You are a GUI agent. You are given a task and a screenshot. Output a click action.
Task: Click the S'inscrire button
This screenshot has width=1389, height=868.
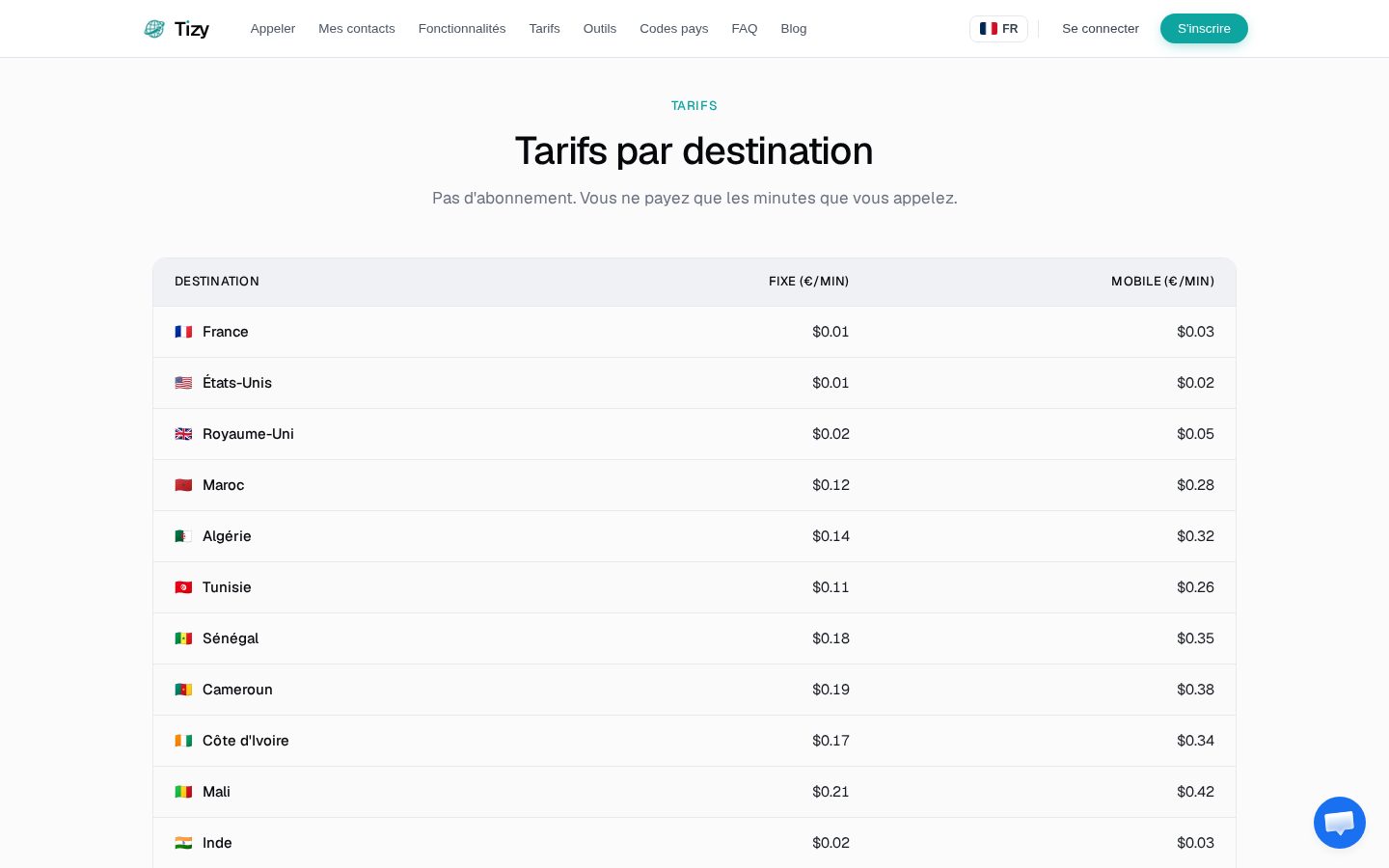(x=1204, y=29)
